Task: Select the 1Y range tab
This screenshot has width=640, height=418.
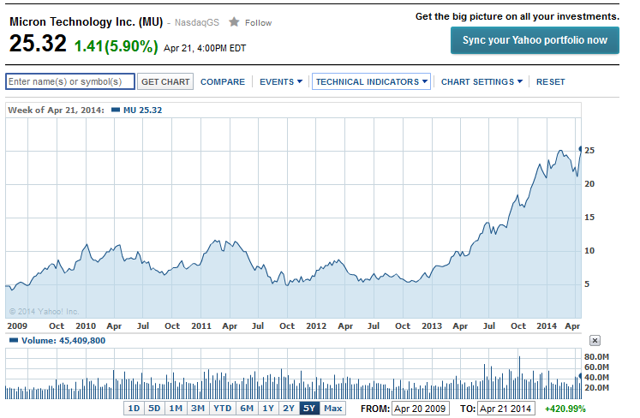Action: (x=268, y=408)
